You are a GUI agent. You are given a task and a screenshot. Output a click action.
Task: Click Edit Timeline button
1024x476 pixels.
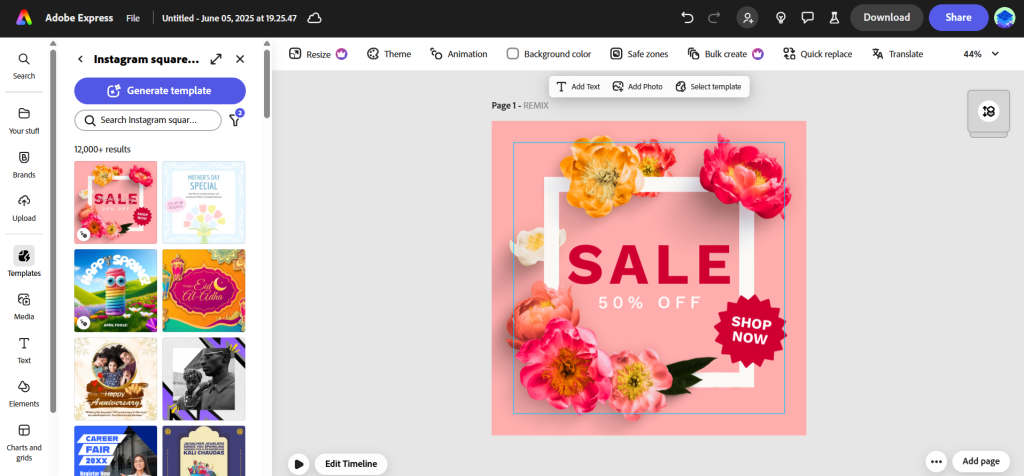[351, 464]
